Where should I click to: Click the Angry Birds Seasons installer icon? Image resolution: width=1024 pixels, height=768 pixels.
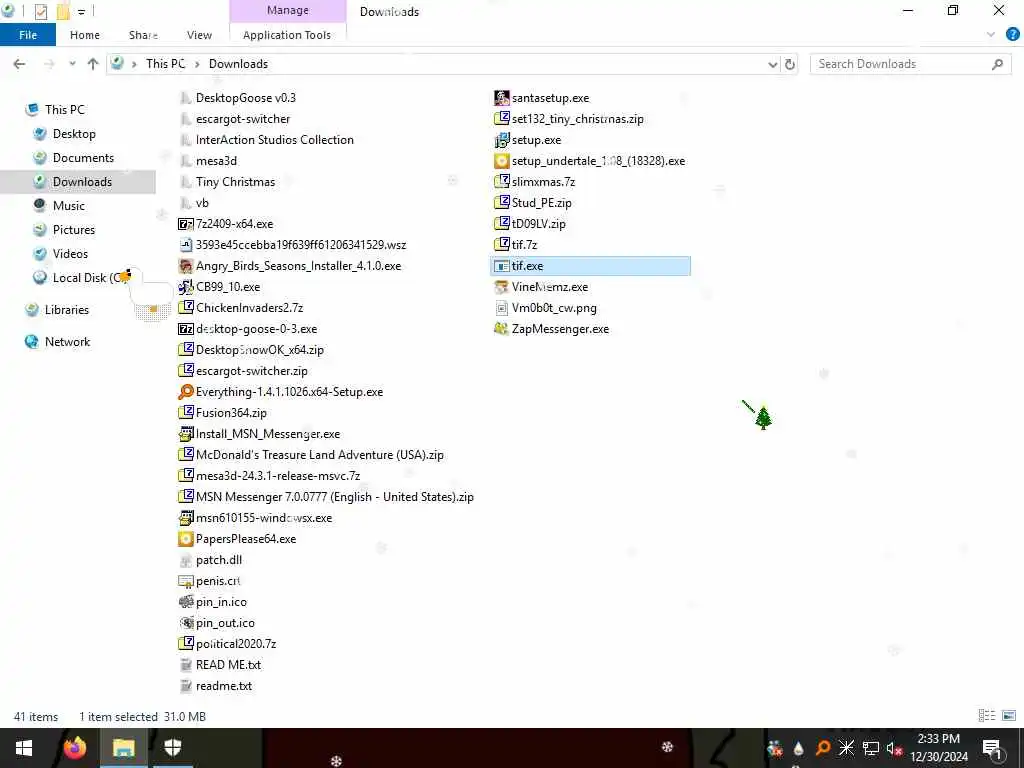pos(186,266)
